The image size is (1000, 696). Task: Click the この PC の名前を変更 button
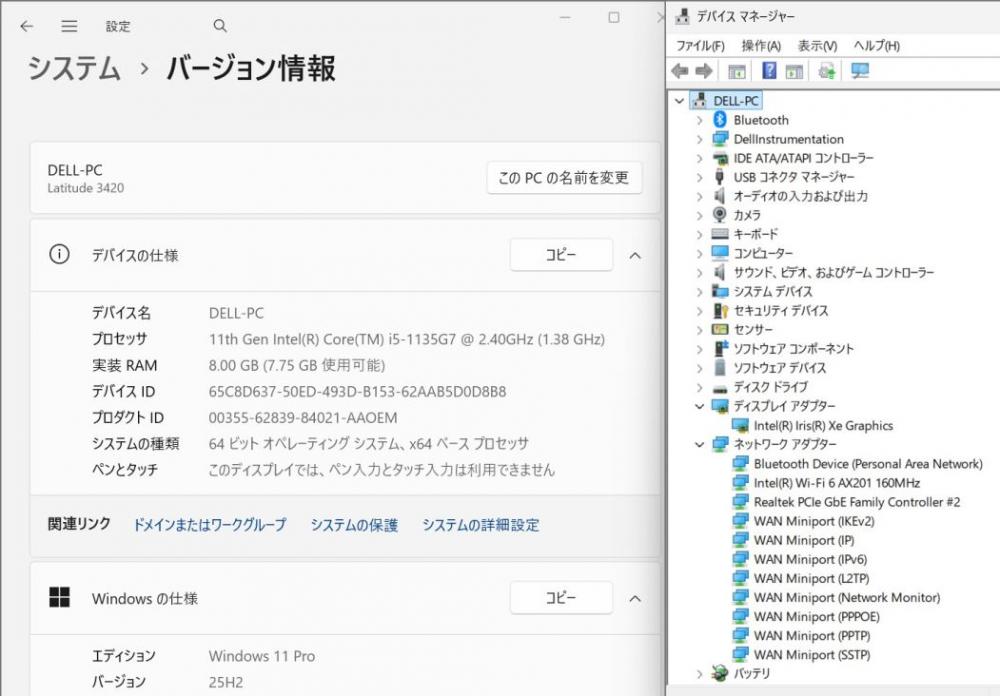click(x=564, y=178)
